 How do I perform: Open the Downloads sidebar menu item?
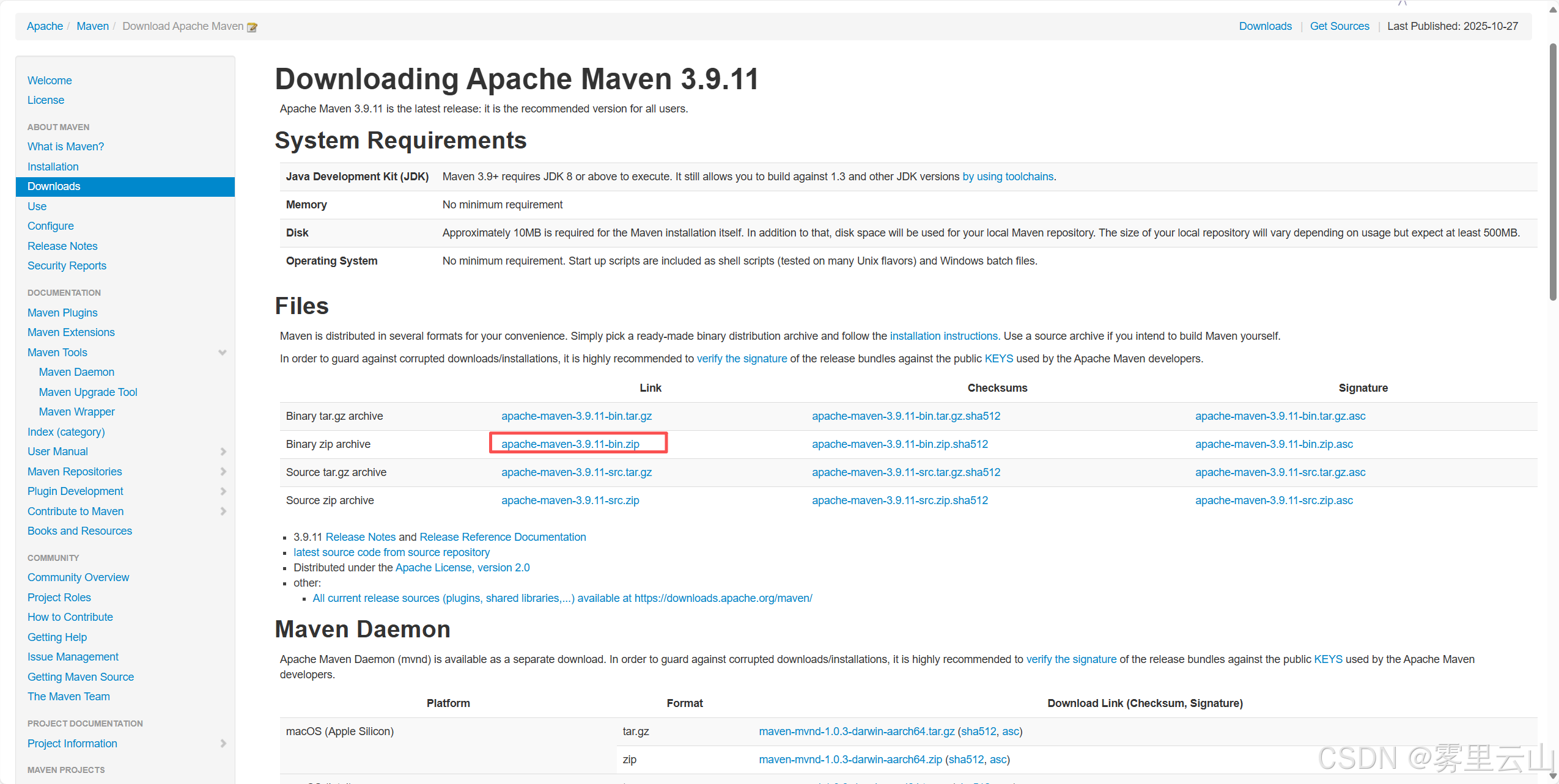tap(54, 186)
